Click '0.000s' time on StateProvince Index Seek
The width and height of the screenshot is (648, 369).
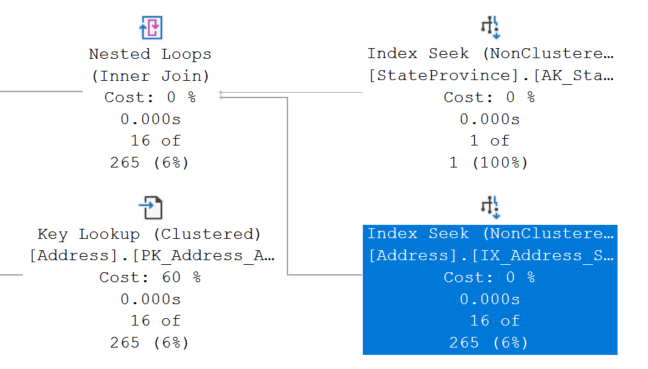490,119
